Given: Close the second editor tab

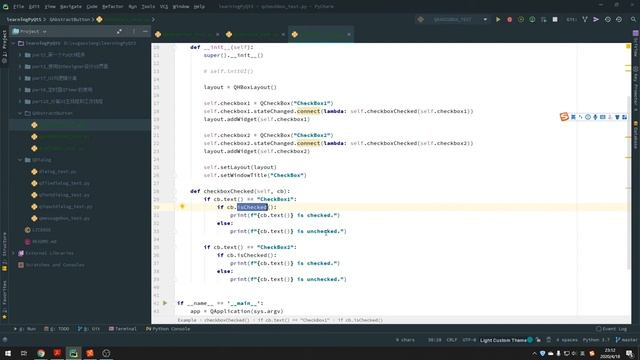Looking at the screenshot, I should (283, 34).
